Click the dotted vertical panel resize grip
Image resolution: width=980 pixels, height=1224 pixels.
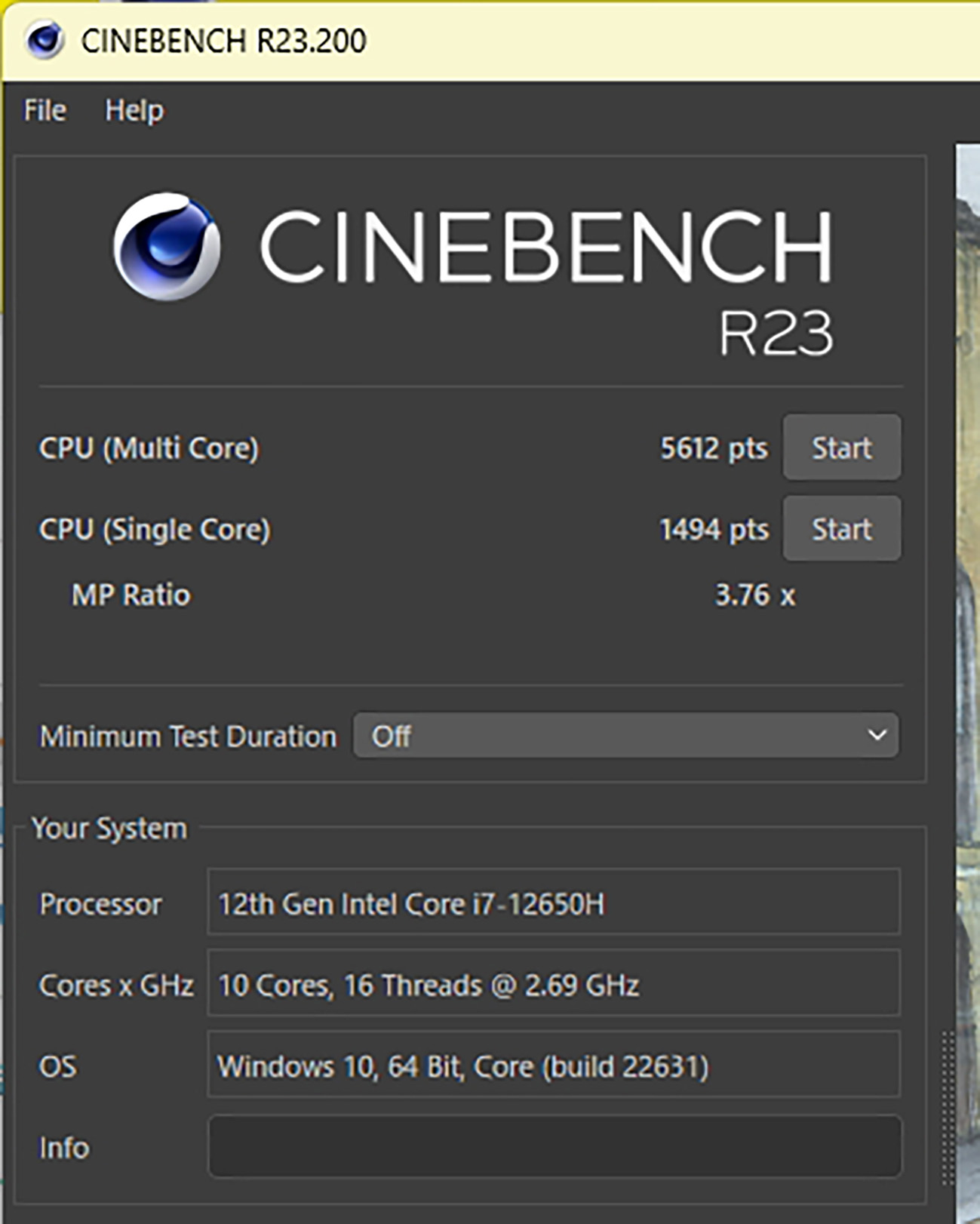948,1106
